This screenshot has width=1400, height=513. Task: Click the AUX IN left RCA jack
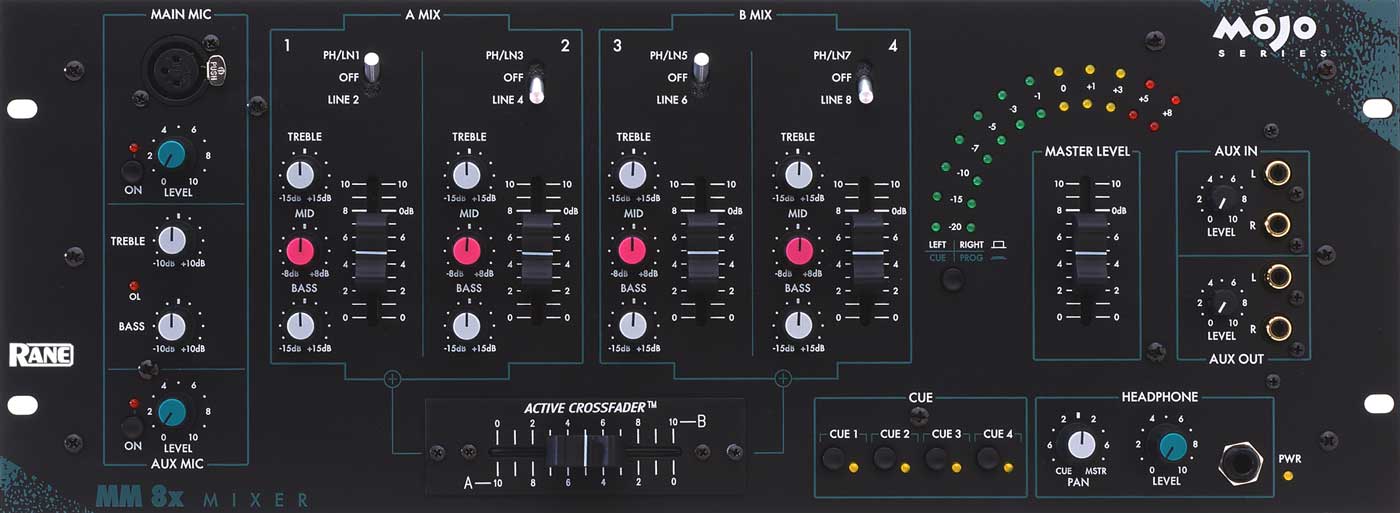1276,174
